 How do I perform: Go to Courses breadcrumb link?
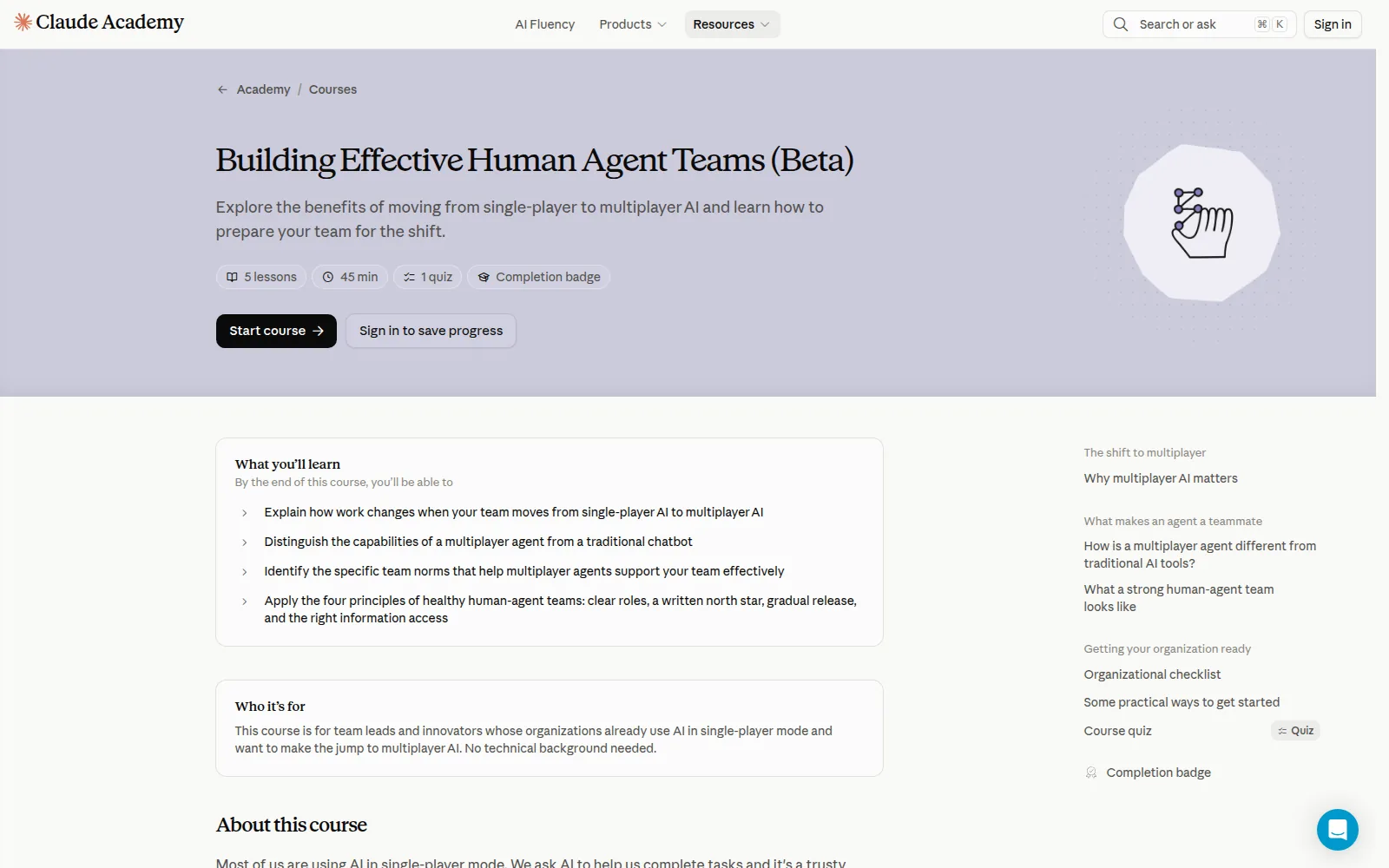point(332,89)
